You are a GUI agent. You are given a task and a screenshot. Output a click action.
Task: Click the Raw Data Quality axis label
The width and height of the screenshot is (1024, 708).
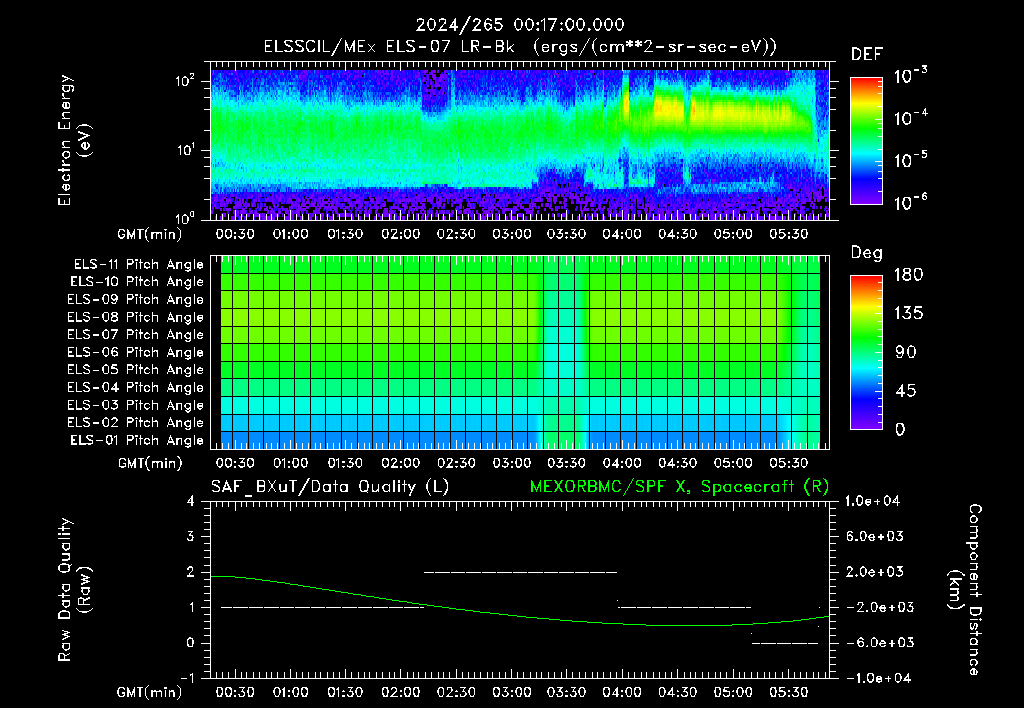click(x=74, y=590)
